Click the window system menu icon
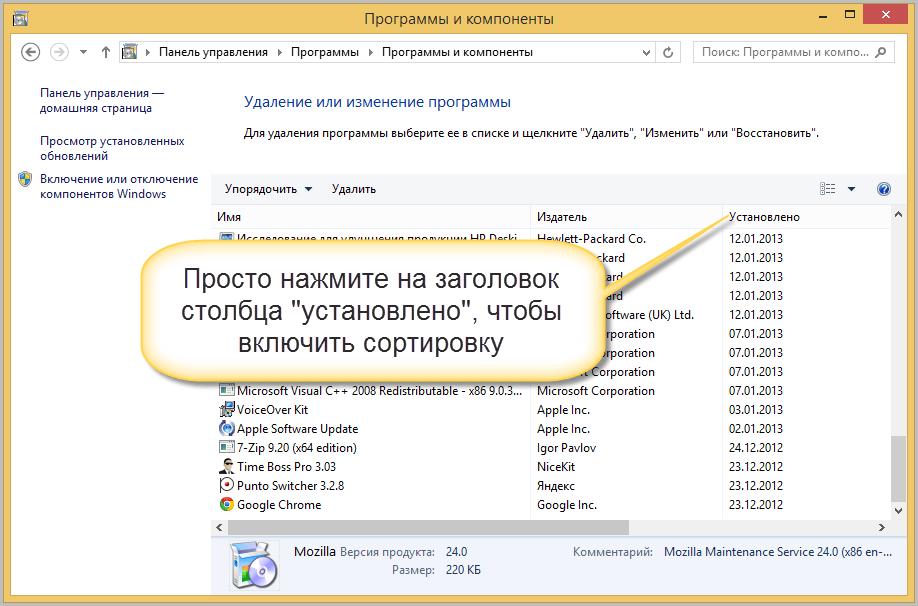The height and width of the screenshot is (606, 918). (21, 19)
